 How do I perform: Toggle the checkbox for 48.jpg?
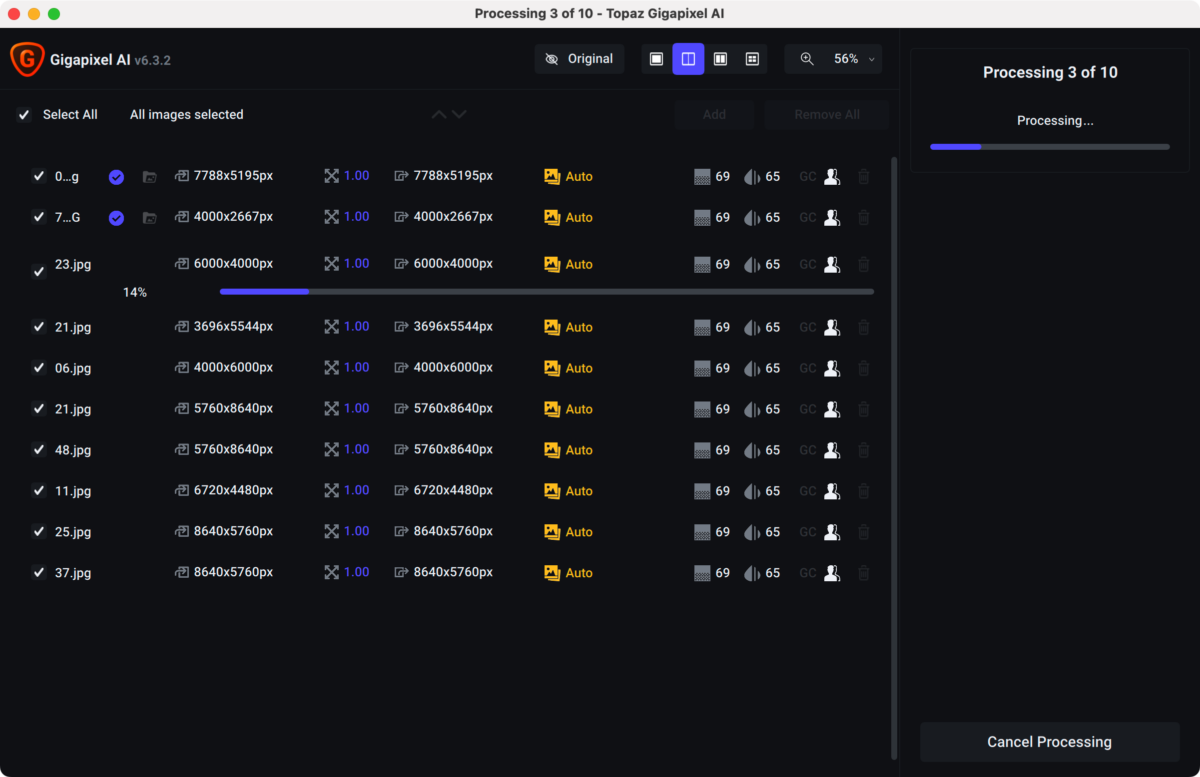tap(39, 450)
